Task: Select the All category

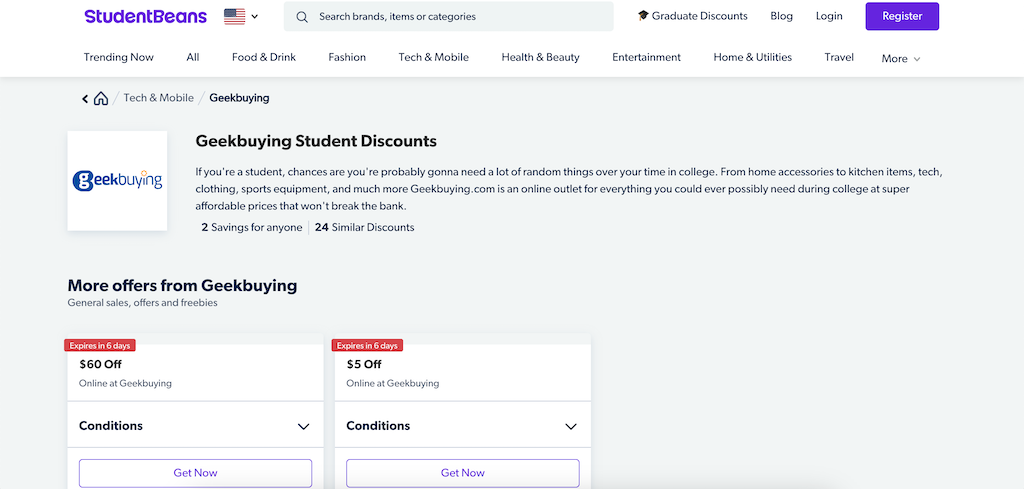Action: pos(193,57)
